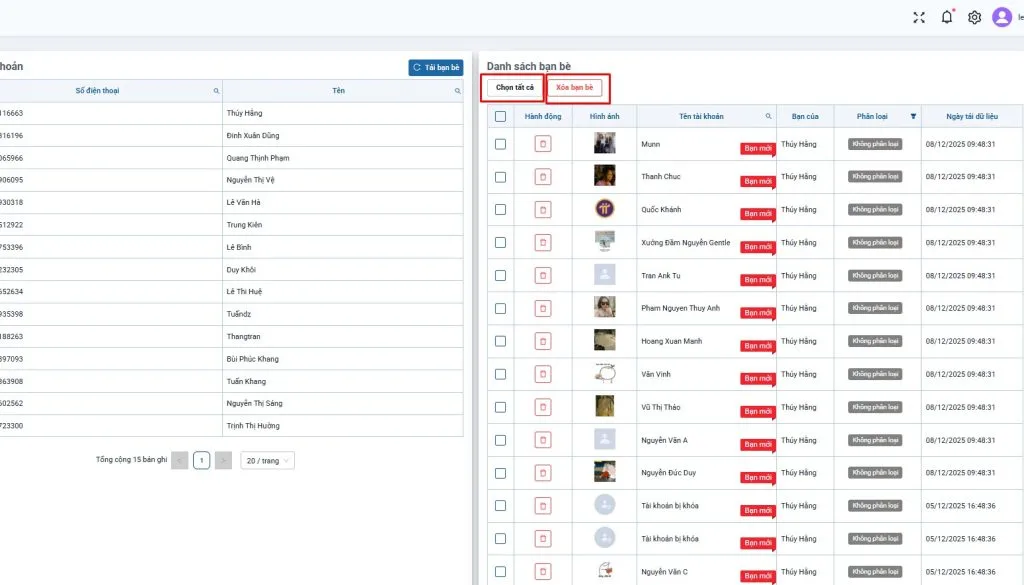1024x585 pixels.
Task: Click previous page arrow in pagination
Action: pyautogui.click(x=180, y=460)
